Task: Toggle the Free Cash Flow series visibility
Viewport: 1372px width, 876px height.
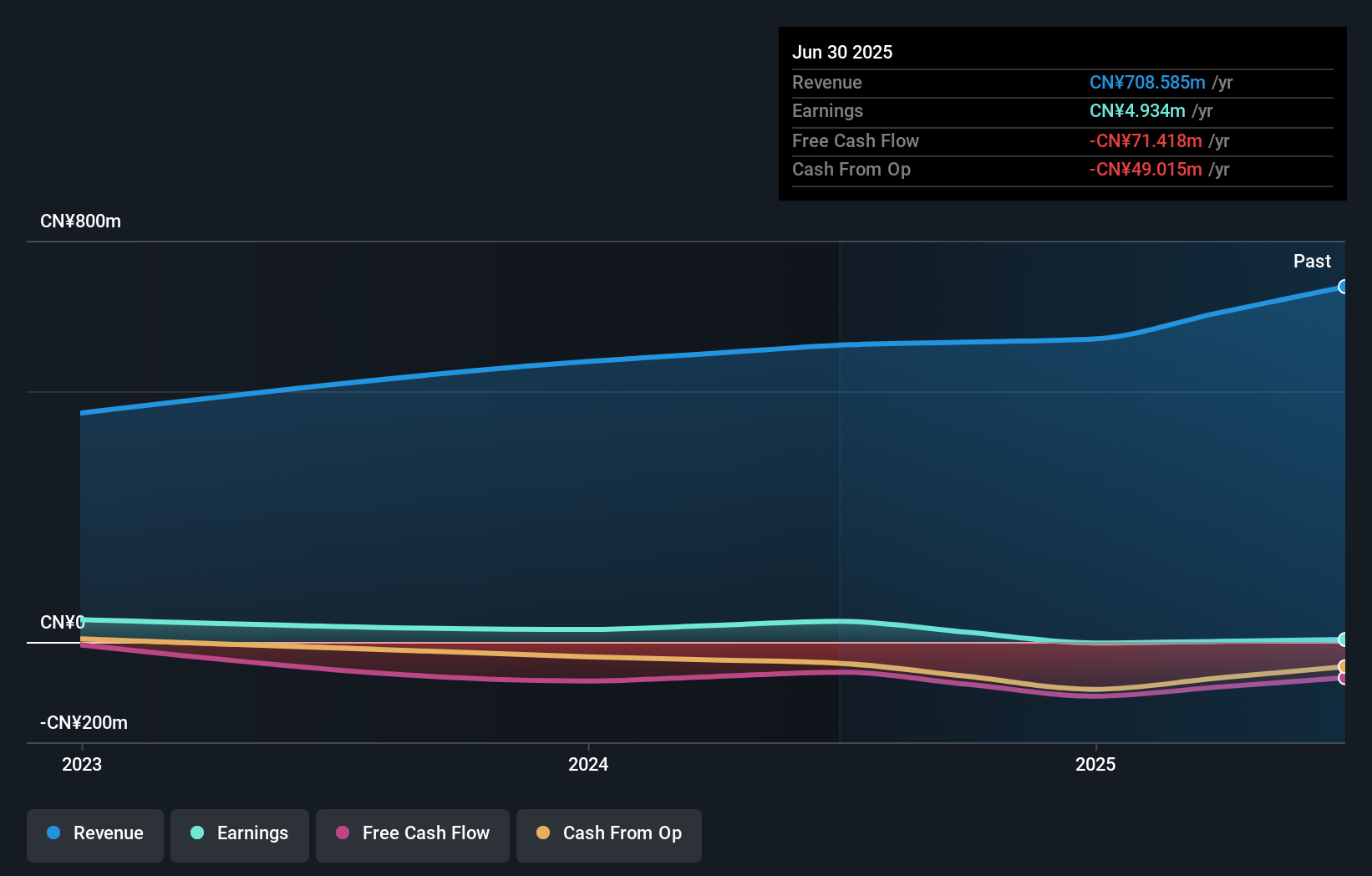Action: pyautogui.click(x=412, y=833)
